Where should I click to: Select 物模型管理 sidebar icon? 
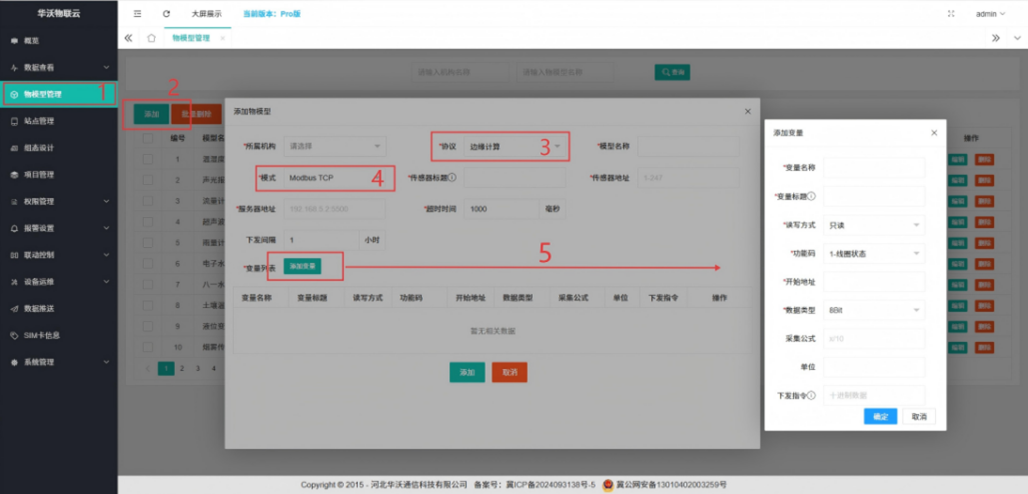point(14,94)
